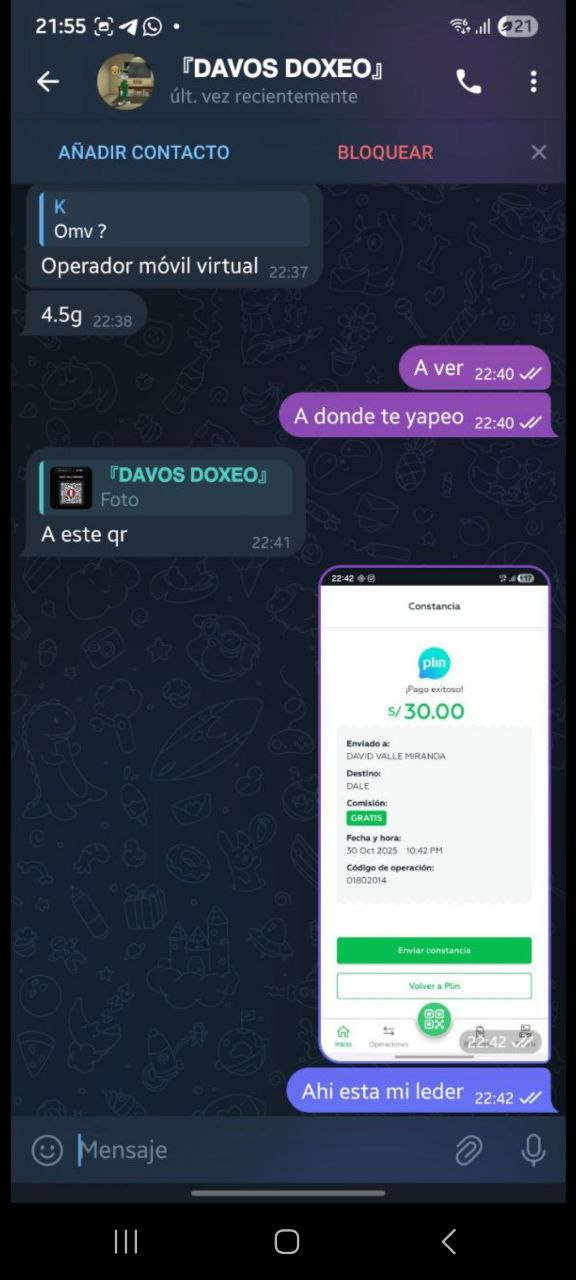Tap the Android home navigation button
Viewport: 576px width, 1280px height.
[287, 1242]
